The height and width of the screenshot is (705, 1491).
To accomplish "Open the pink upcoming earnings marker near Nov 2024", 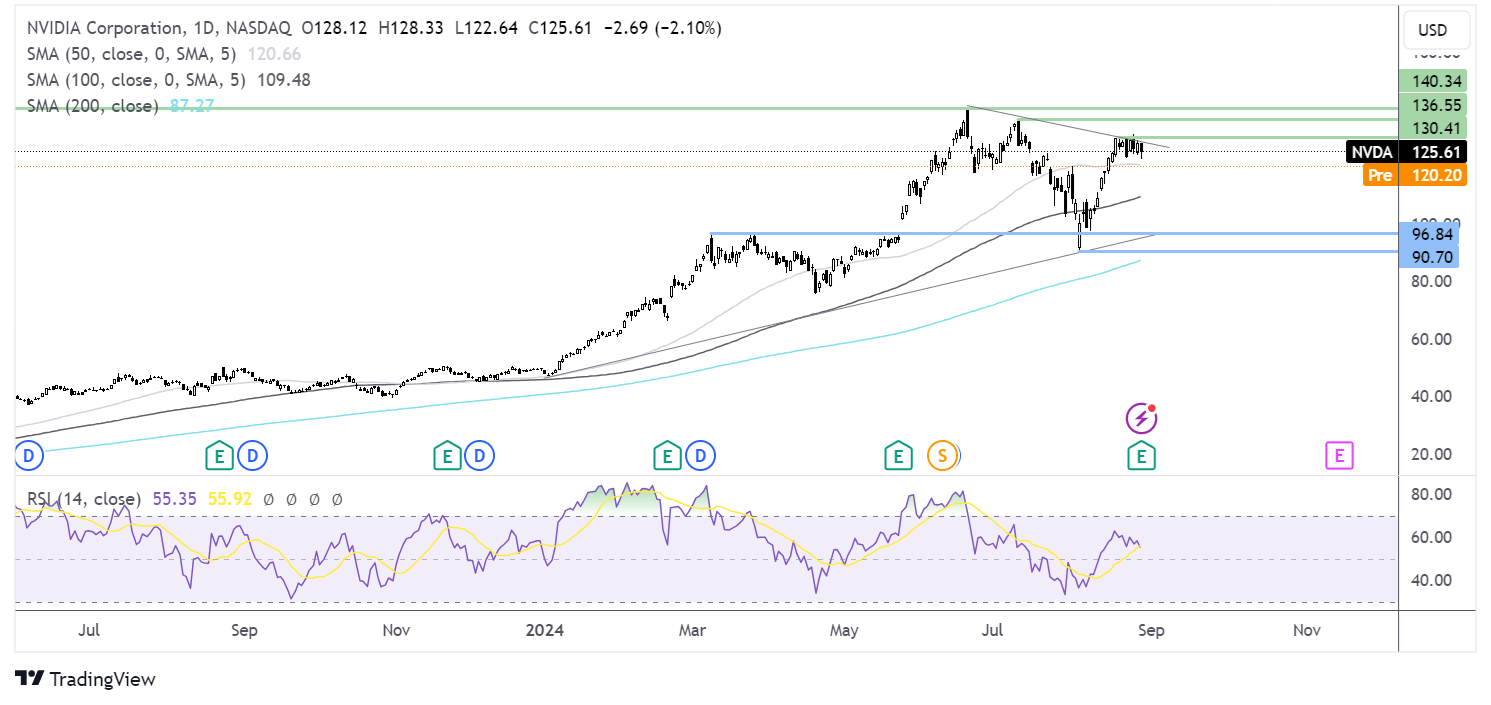I will tap(1338, 457).
